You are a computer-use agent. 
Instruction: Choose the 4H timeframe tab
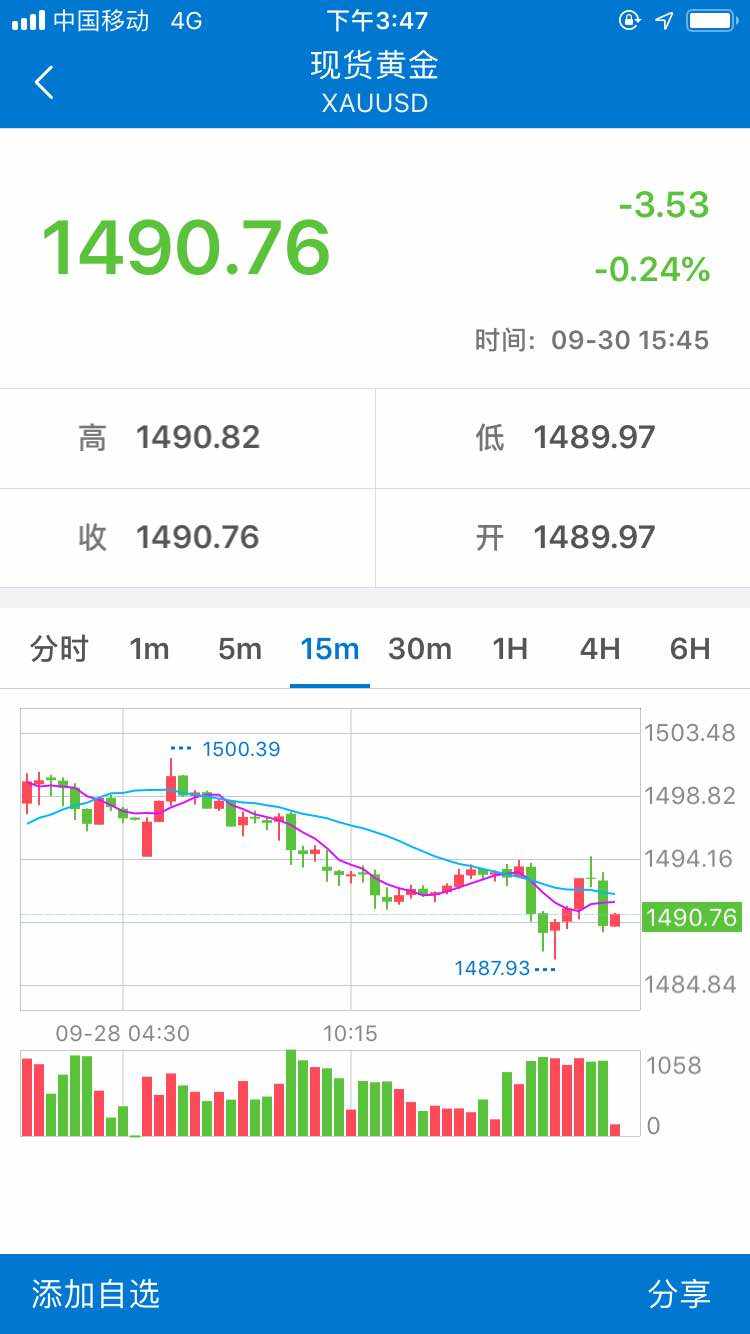coord(600,649)
